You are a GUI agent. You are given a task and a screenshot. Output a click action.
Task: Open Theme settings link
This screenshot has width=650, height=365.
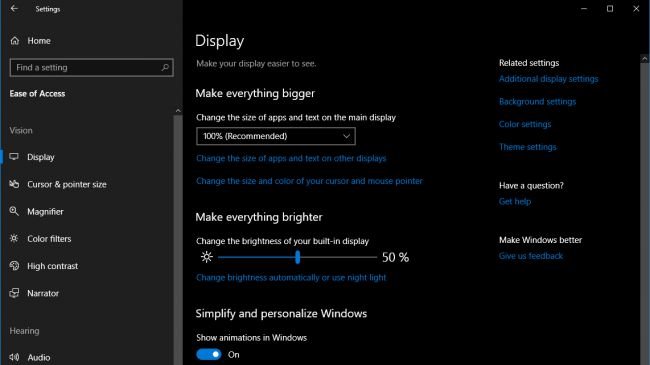[527, 147]
